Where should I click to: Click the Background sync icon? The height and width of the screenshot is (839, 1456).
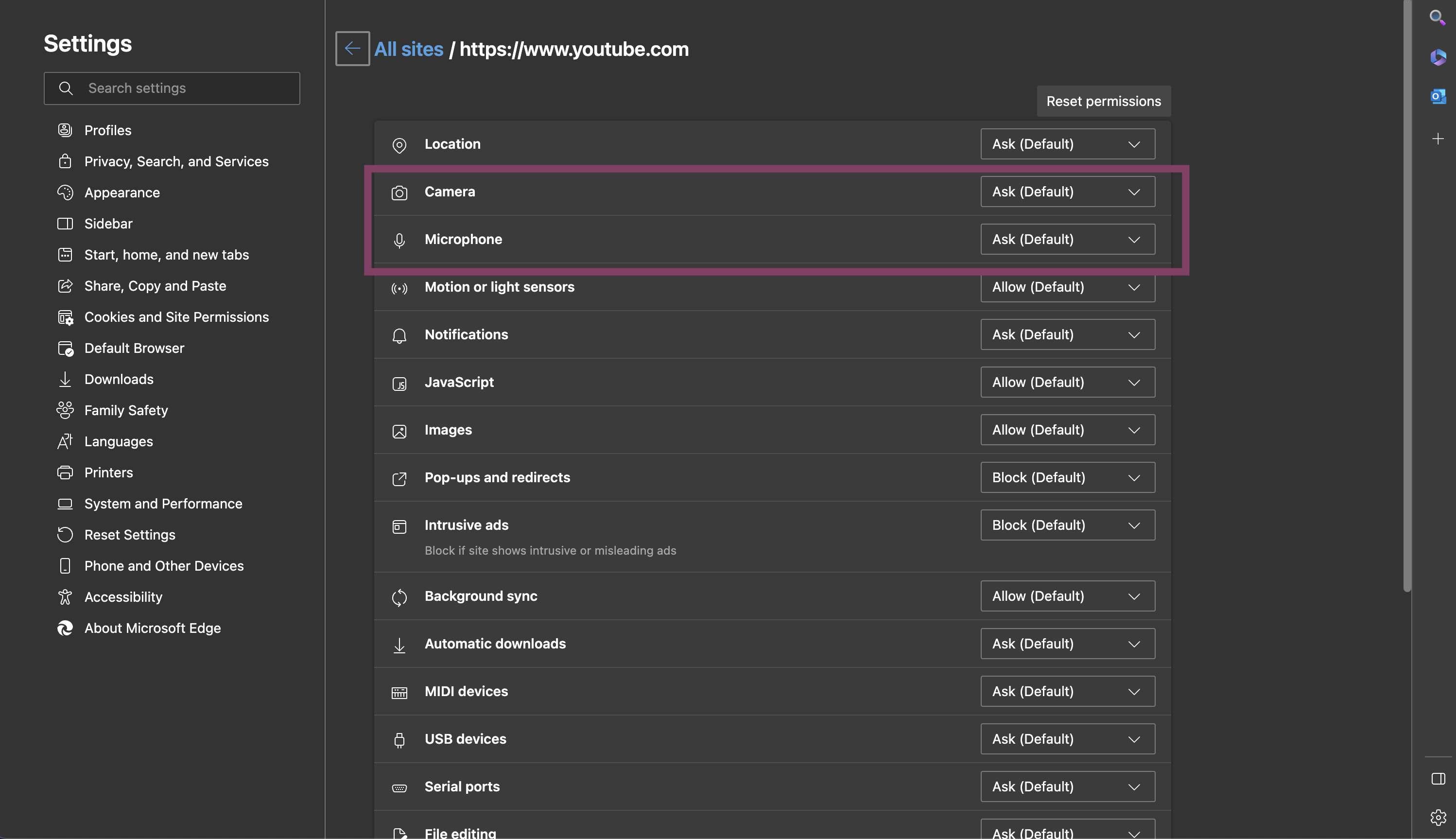399,597
